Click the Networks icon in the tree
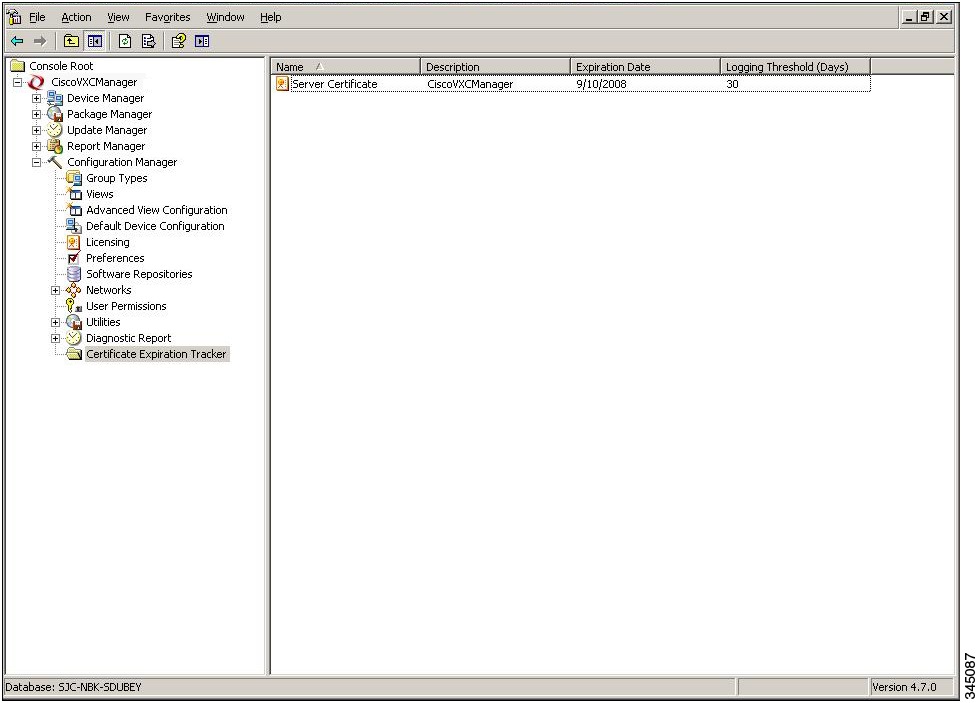The height and width of the screenshot is (703, 980). 74,290
